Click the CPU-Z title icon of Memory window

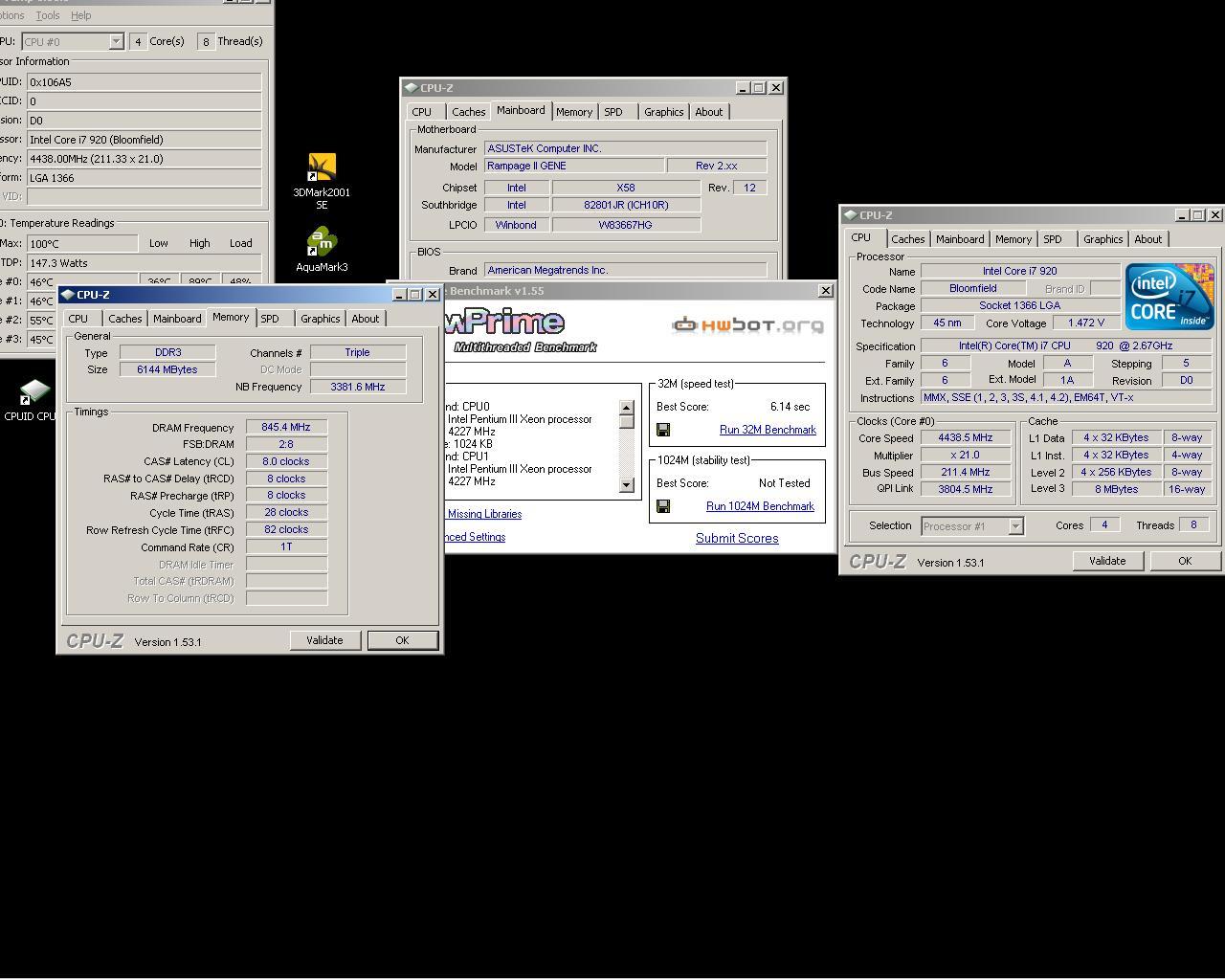67,295
